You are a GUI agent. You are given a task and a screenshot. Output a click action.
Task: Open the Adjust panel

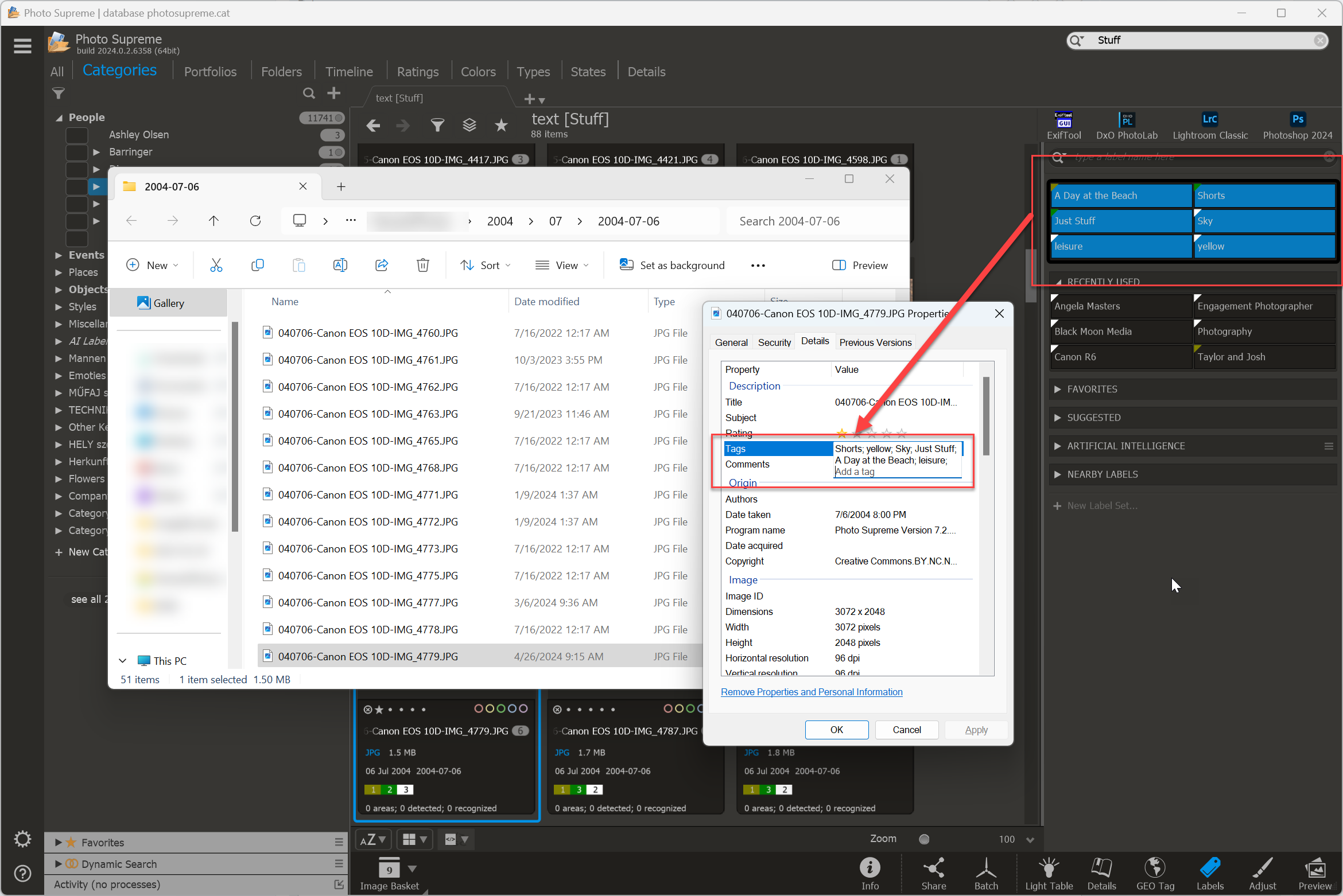tap(1263, 874)
